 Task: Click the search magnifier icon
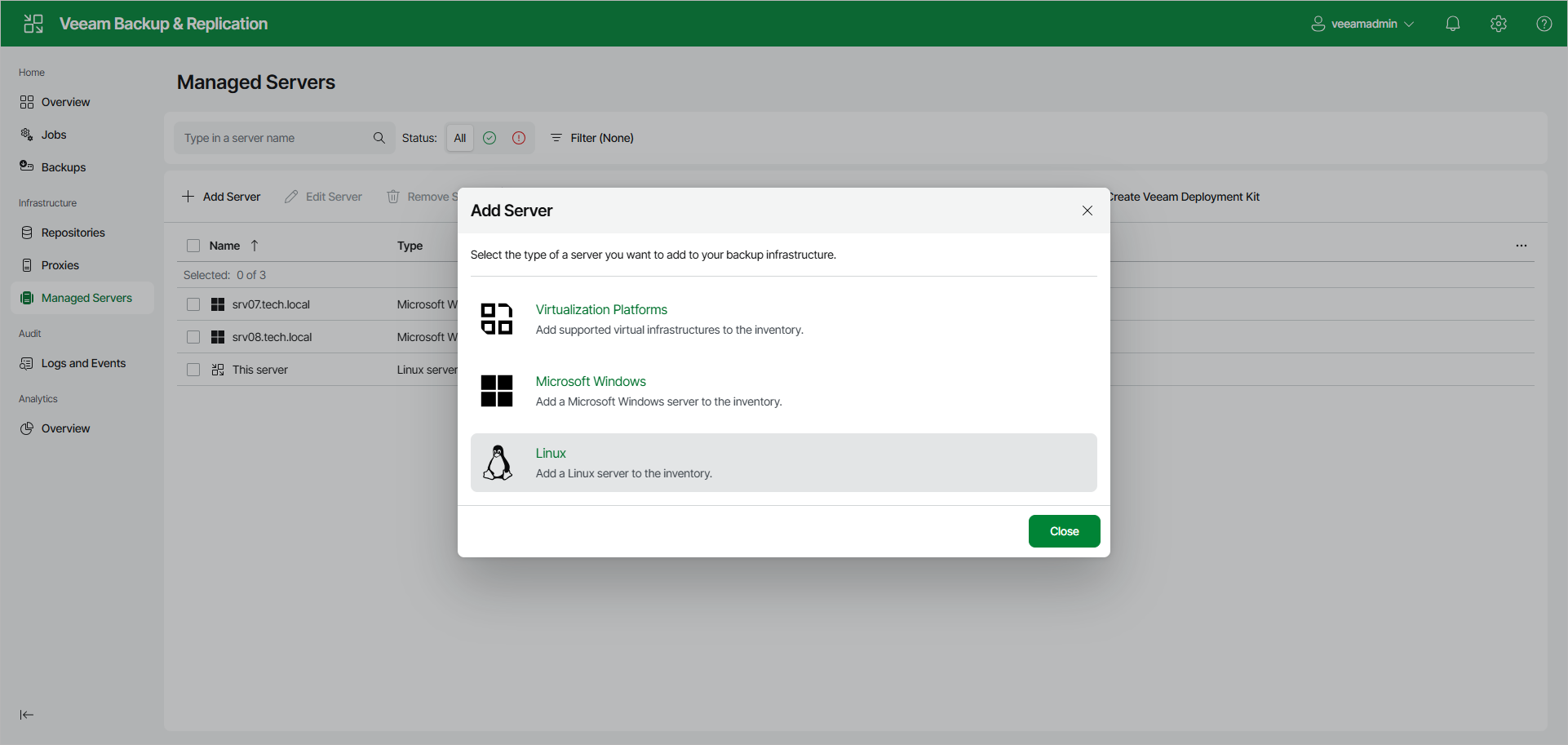coord(379,138)
